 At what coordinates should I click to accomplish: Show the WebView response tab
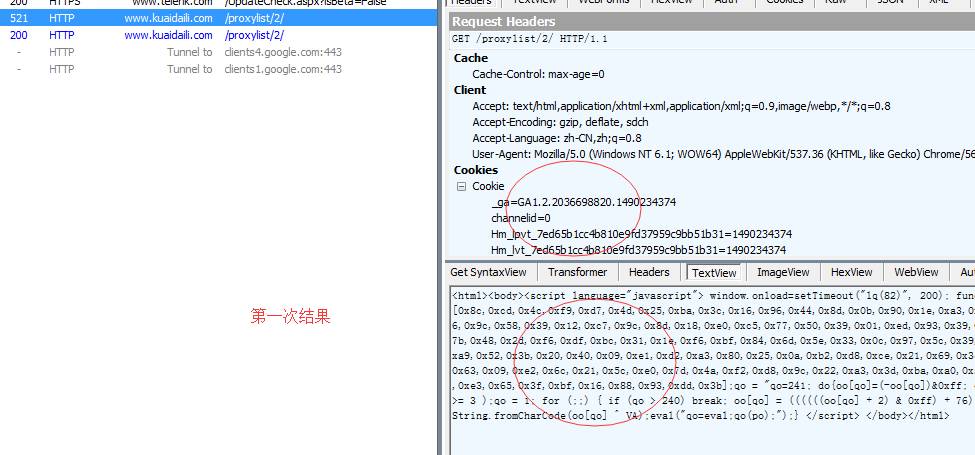(916, 272)
